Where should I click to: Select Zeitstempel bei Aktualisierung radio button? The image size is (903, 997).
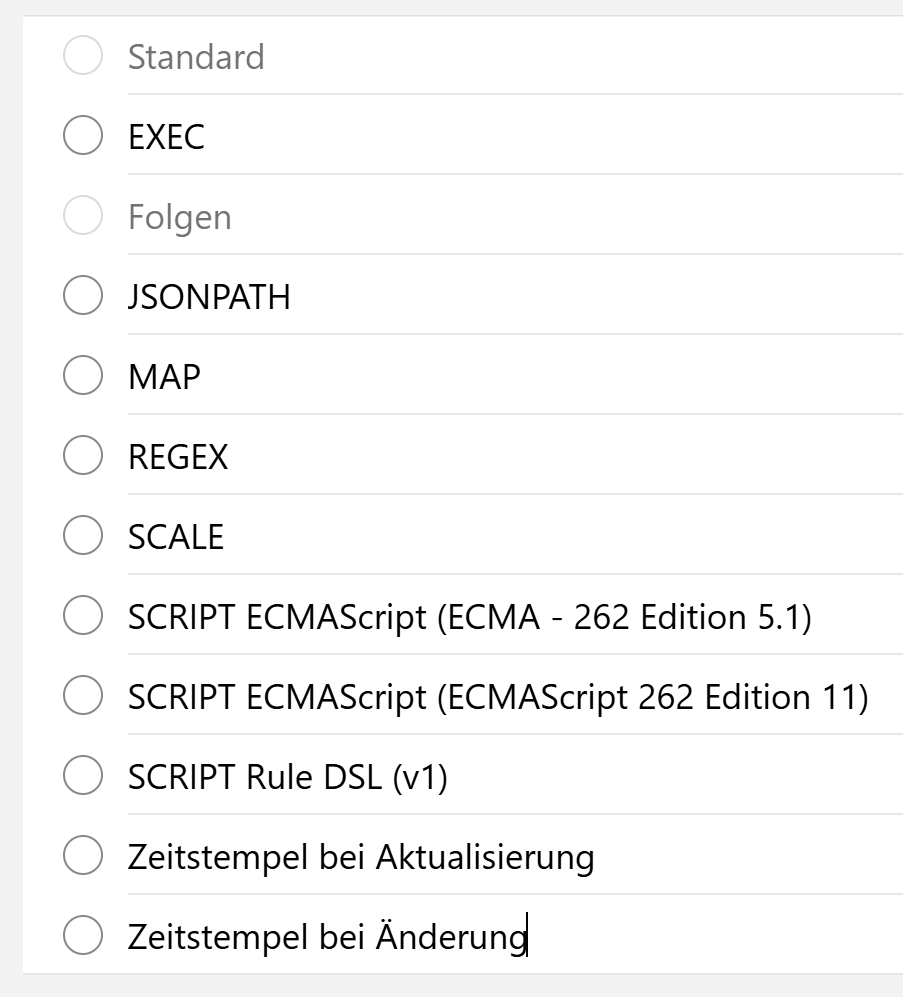coord(82,856)
